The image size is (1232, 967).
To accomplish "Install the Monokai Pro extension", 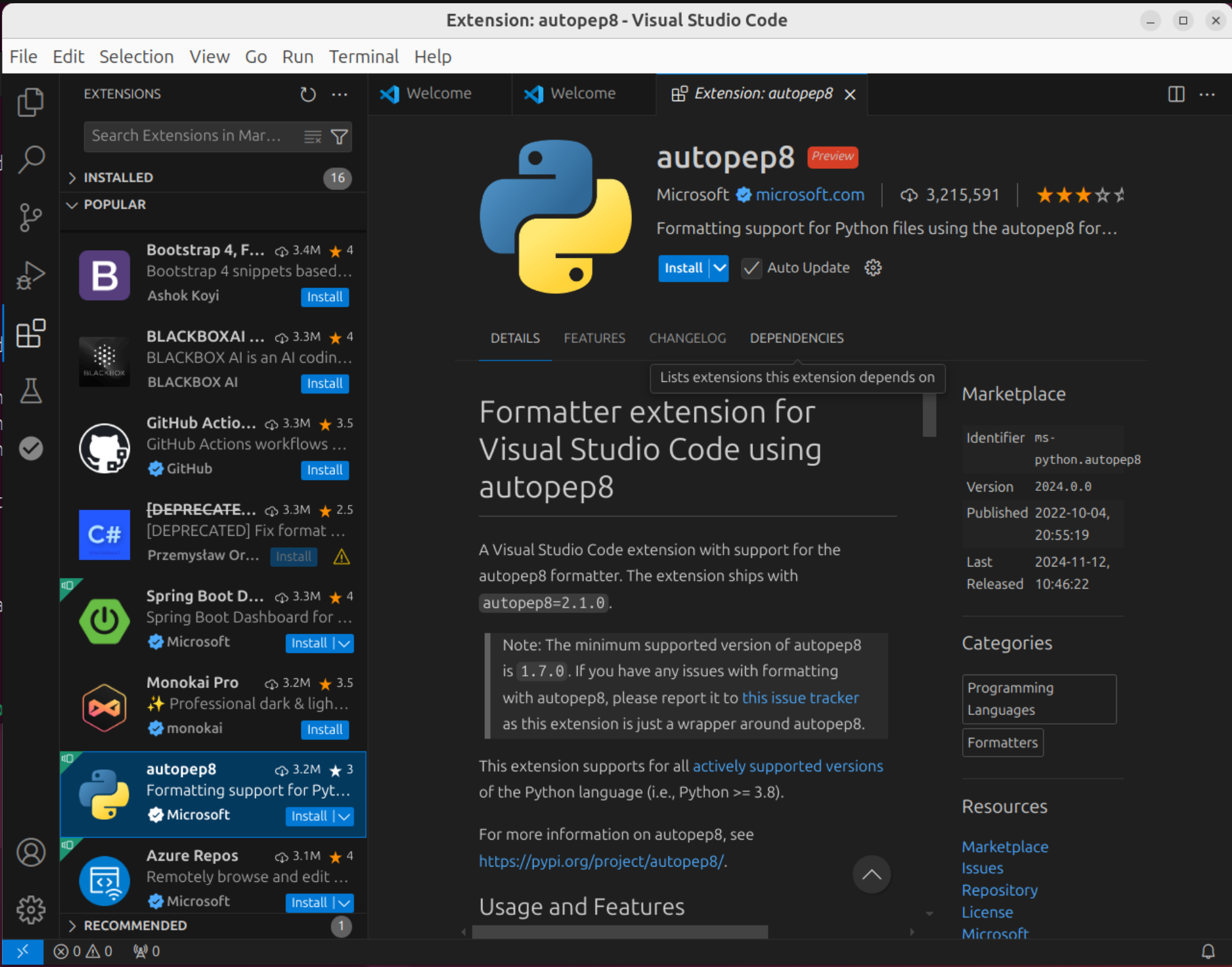I will [x=324, y=729].
